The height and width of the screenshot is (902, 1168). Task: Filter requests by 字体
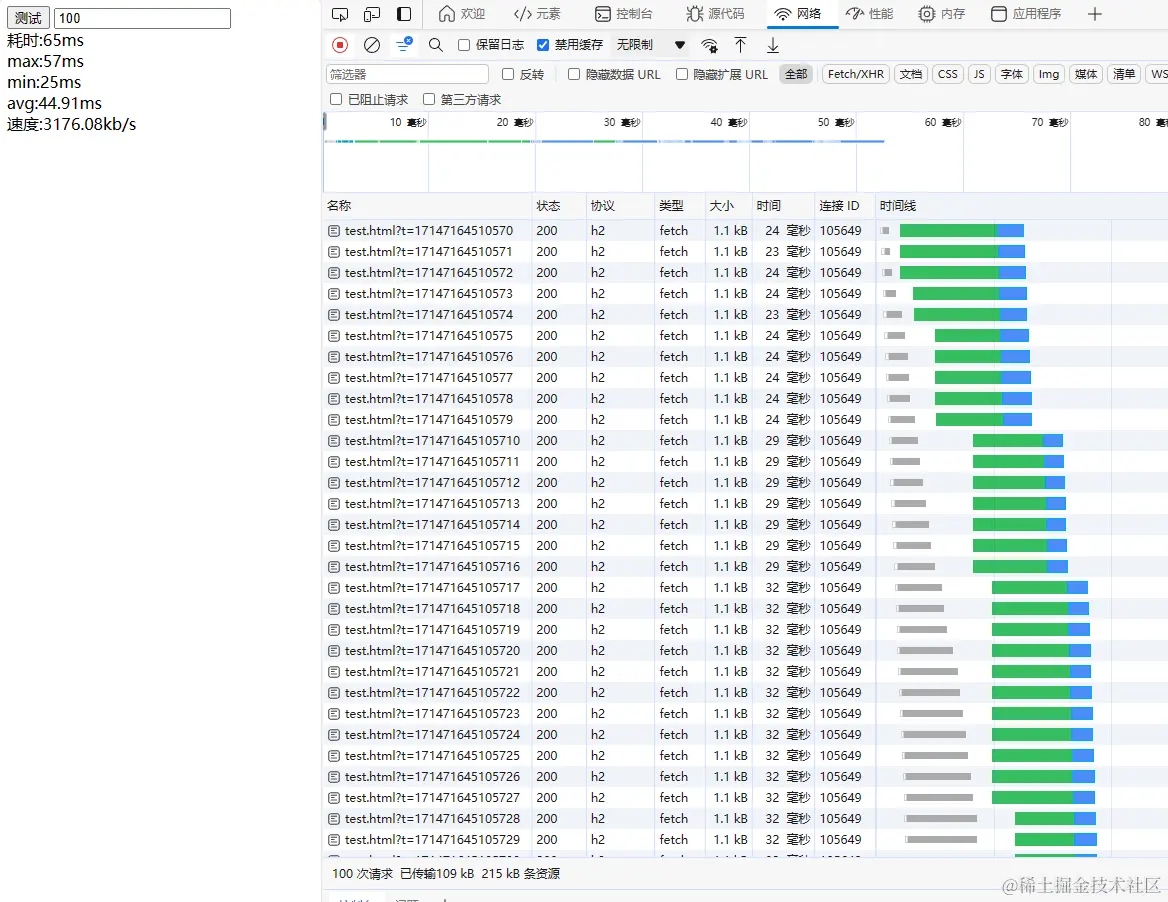[1012, 74]
